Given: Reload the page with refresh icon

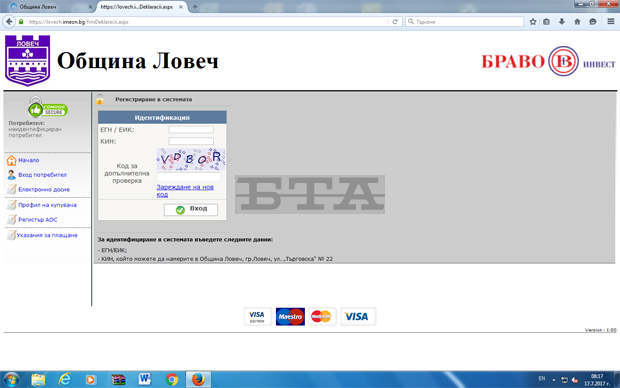Looking at the screenshot, I should point(395,22).
